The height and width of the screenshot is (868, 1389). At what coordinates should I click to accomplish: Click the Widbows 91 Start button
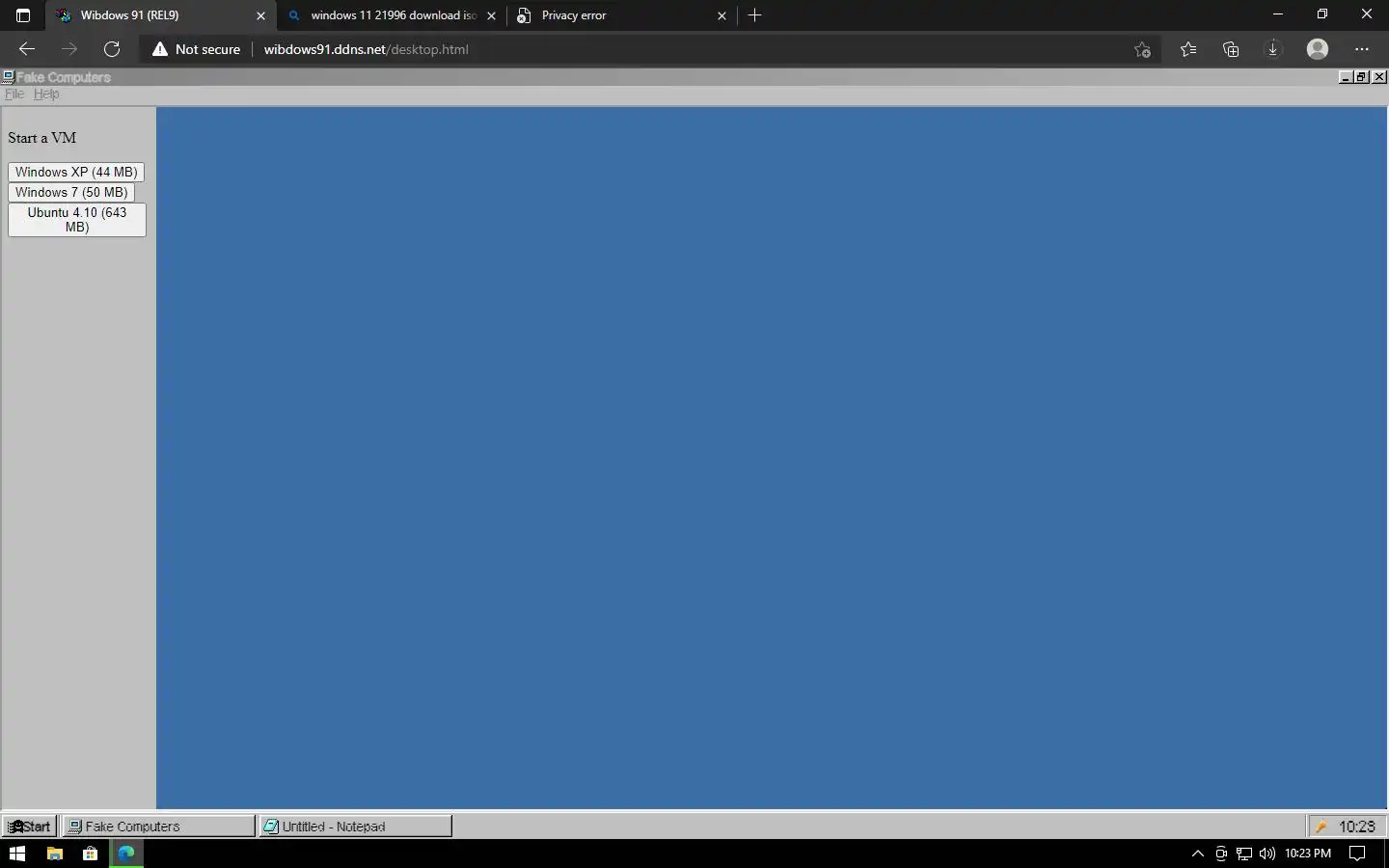pyautogui.click(x=30, y=827)
